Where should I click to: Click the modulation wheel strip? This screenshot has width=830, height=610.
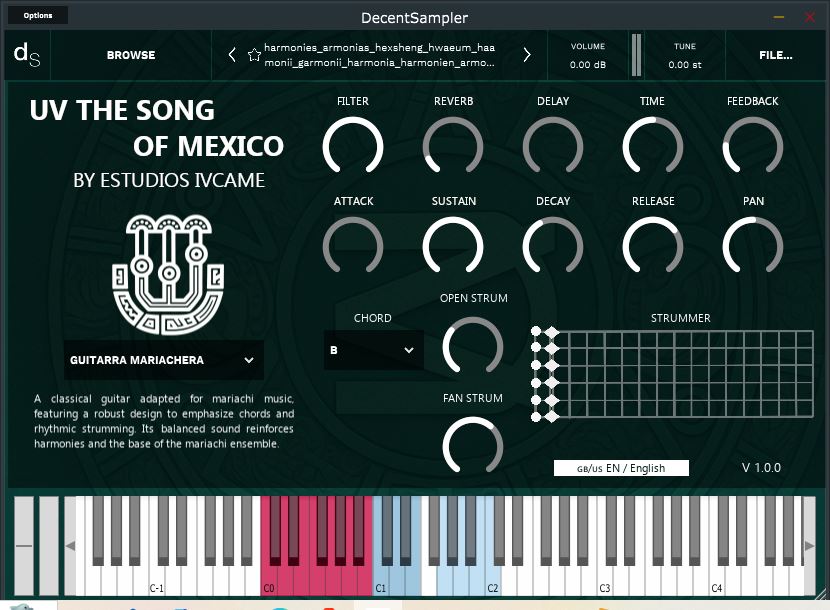coord(49,545)
